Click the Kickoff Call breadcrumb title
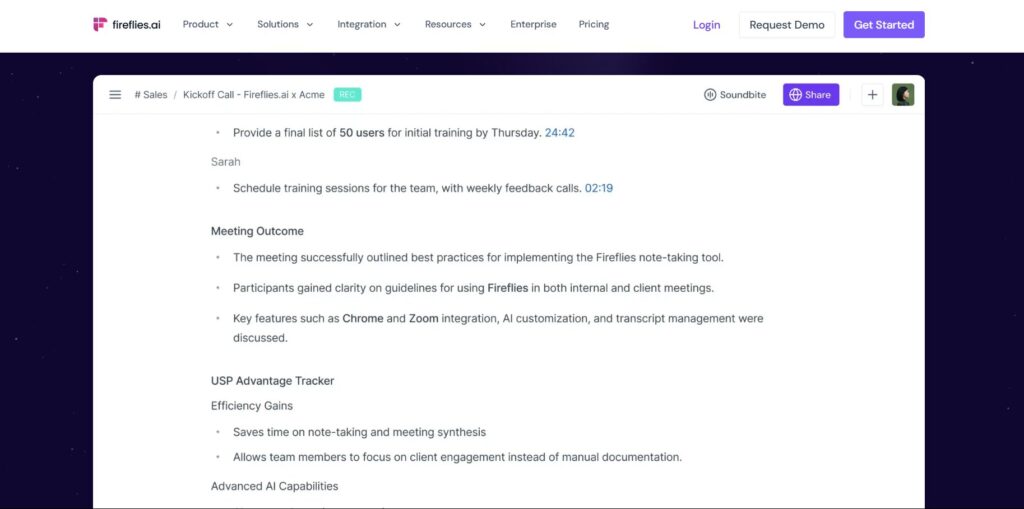 [253, 95]
